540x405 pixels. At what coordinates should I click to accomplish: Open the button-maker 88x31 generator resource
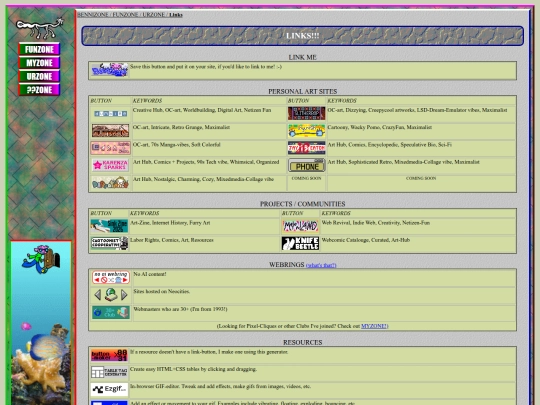110,355
